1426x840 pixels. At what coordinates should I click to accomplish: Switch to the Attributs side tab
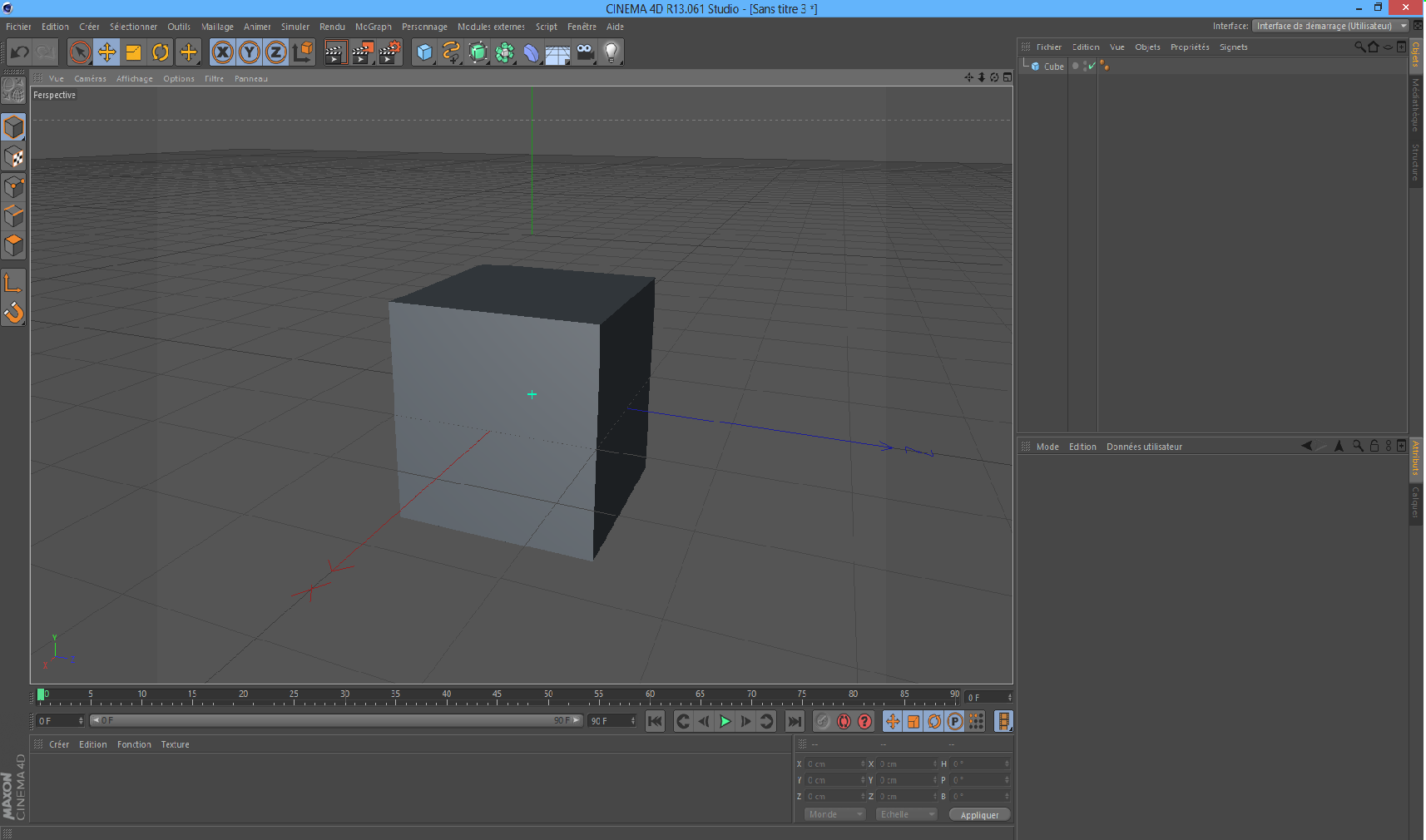[x=1416, y=458]
